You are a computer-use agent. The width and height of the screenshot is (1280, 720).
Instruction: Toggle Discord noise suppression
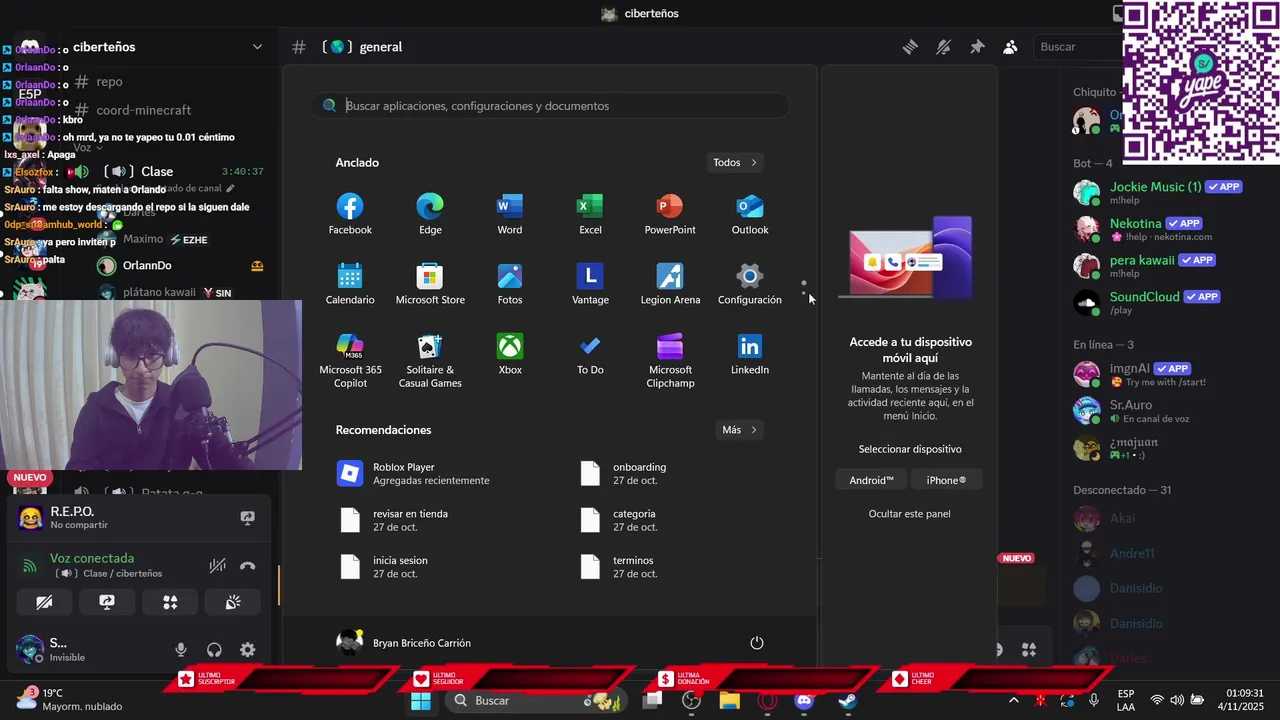[x=217, y=566]
